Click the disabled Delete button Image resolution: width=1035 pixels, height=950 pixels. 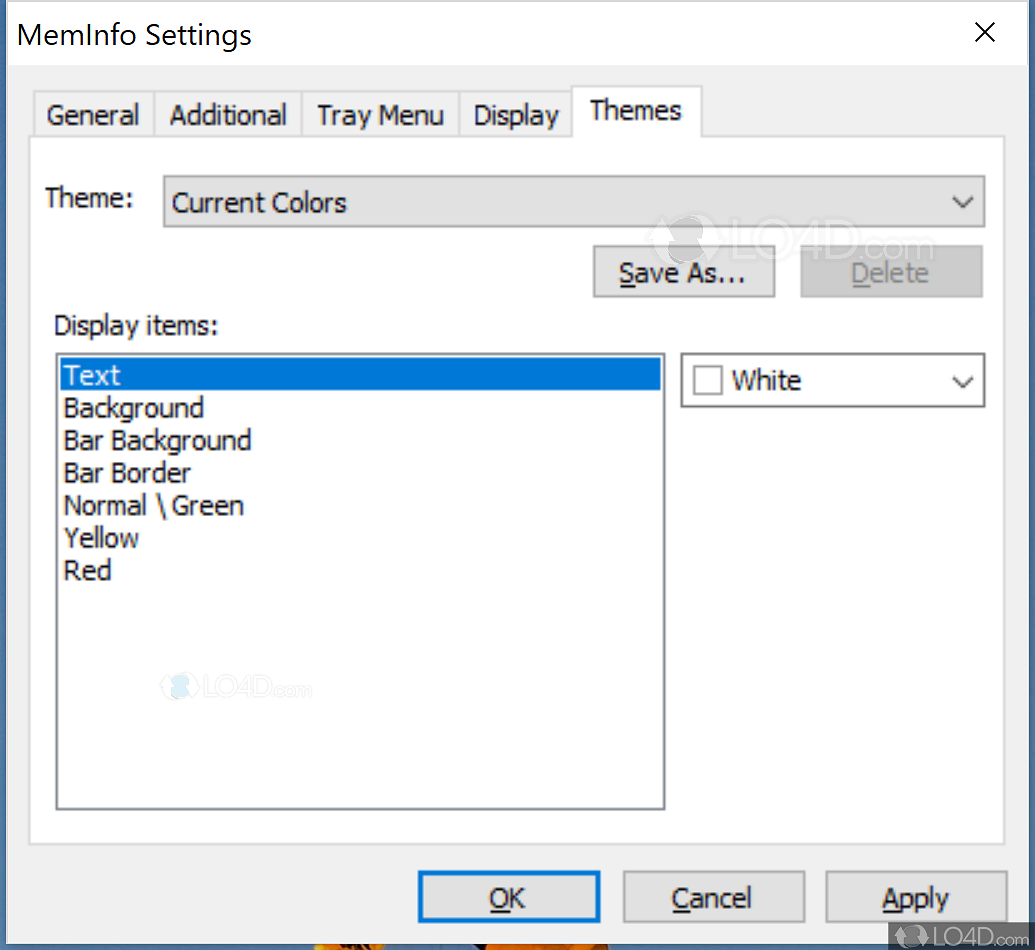(x=891, y=272)
